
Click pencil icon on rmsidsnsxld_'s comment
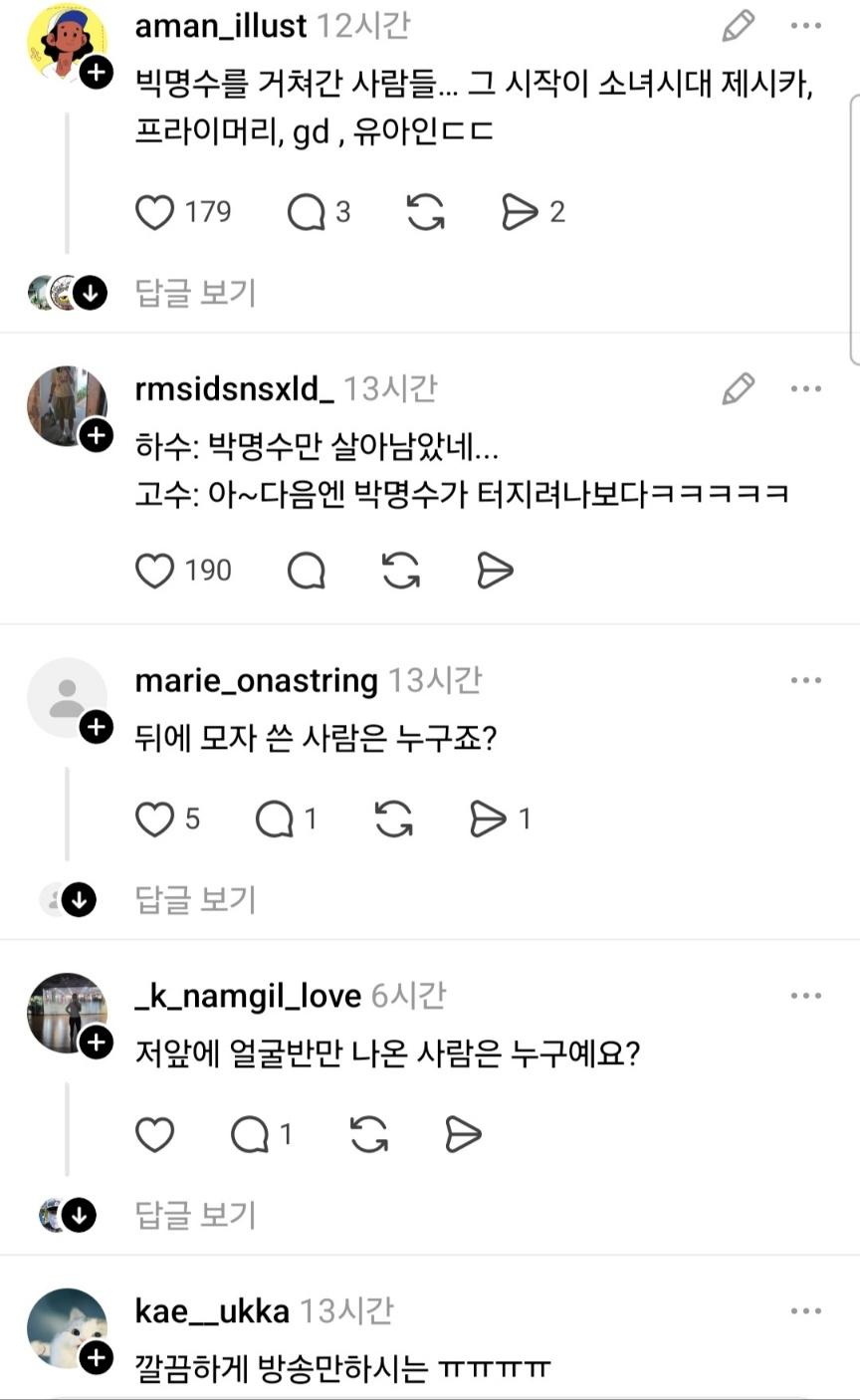[739, 389]
